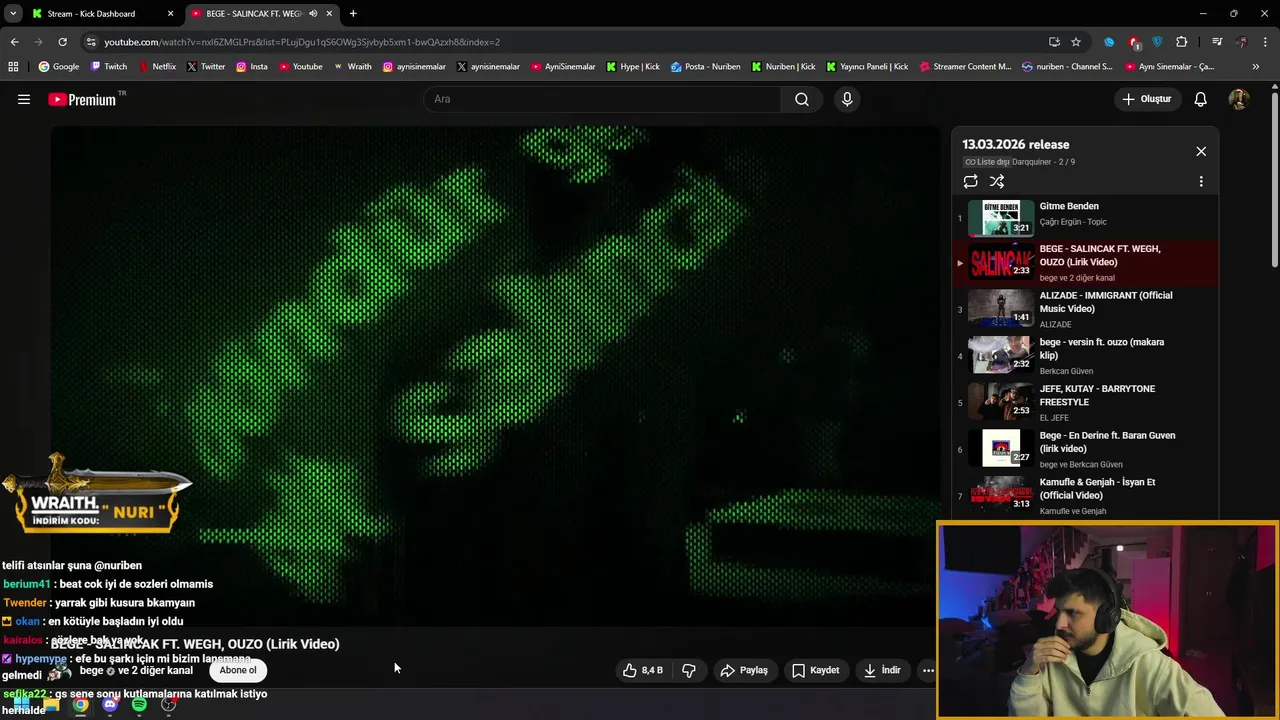Open Chrome from the taskbar

point(80,705)
